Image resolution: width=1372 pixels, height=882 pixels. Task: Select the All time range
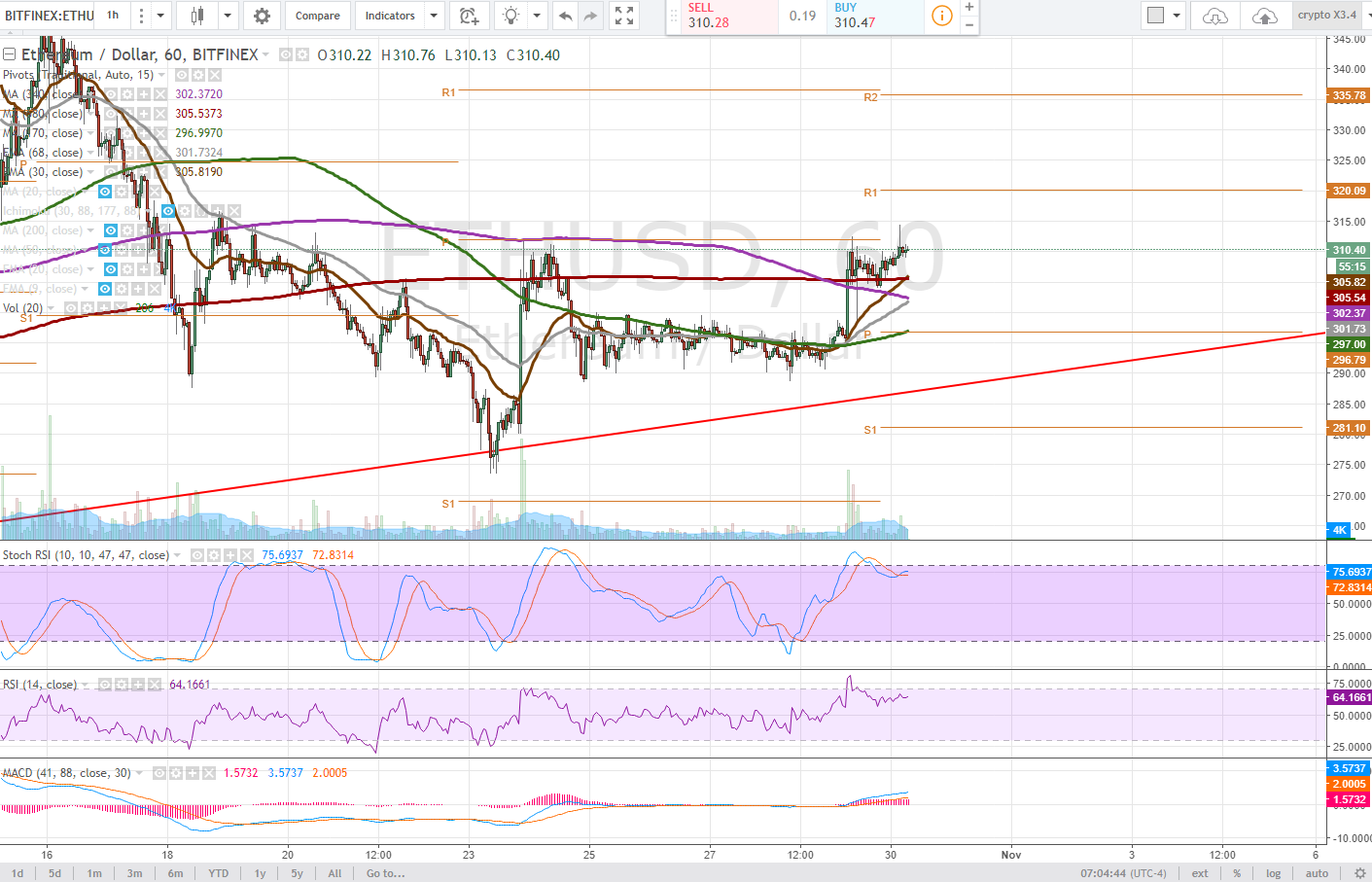pyautogui.click(x=334, y=873)
